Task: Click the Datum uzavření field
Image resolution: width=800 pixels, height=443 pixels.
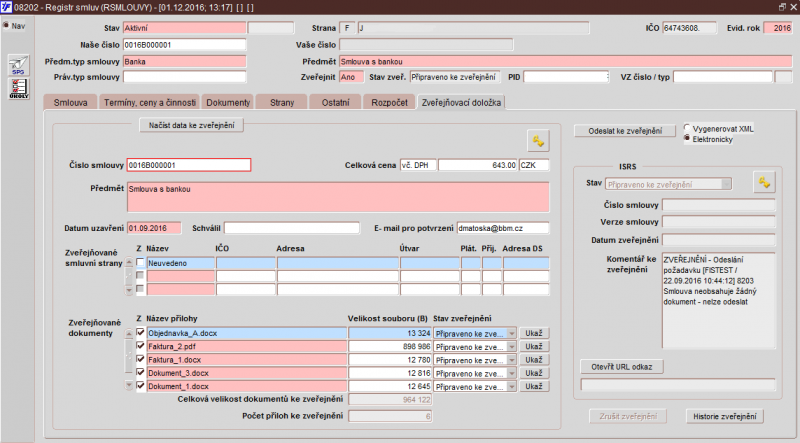Action: pos(154,228)
